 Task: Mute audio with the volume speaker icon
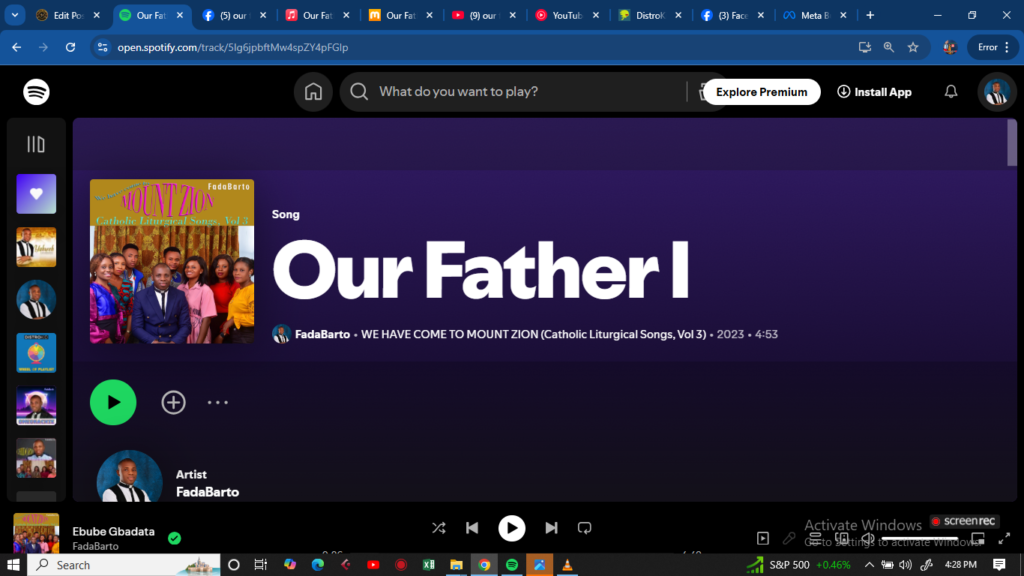868,538
